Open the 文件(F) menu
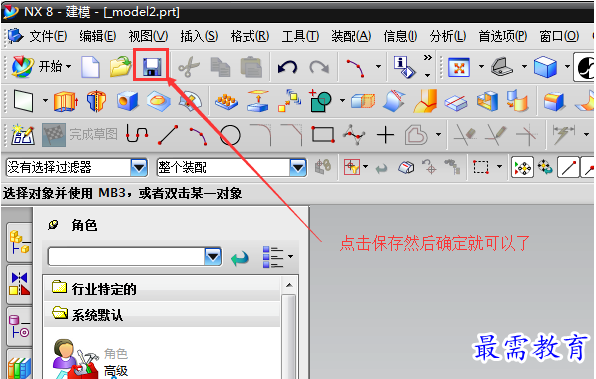The image size is (596, 379). point(48,36)
